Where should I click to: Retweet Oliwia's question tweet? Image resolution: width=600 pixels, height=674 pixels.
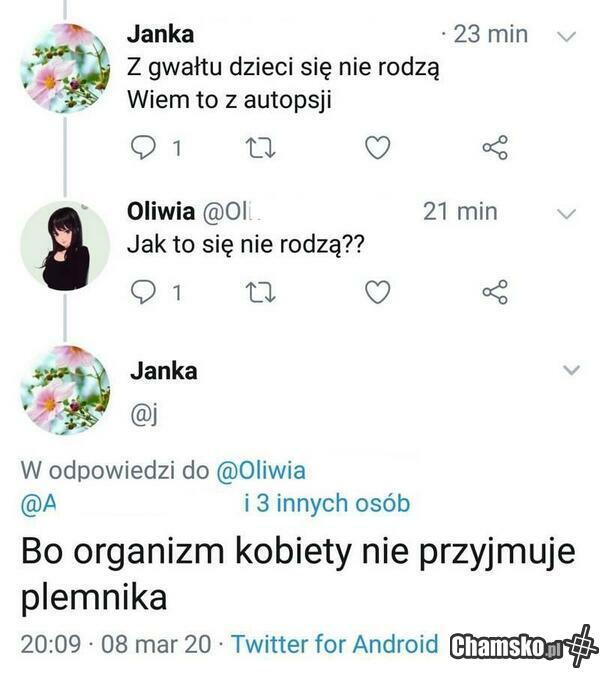pos(260,292)
